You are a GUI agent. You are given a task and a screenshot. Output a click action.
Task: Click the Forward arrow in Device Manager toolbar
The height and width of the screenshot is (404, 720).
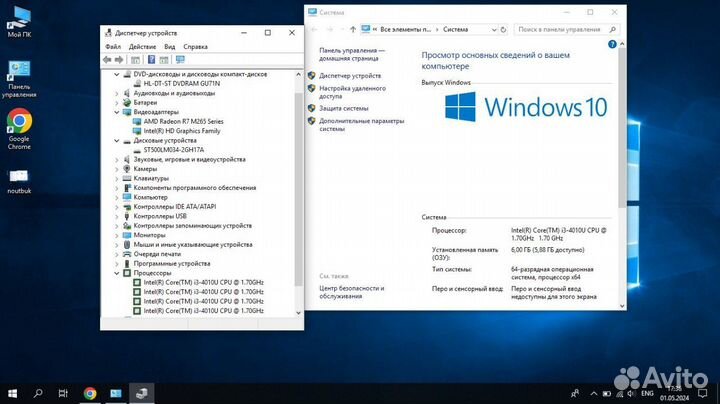pyautogui.click(x=119, y=60)
